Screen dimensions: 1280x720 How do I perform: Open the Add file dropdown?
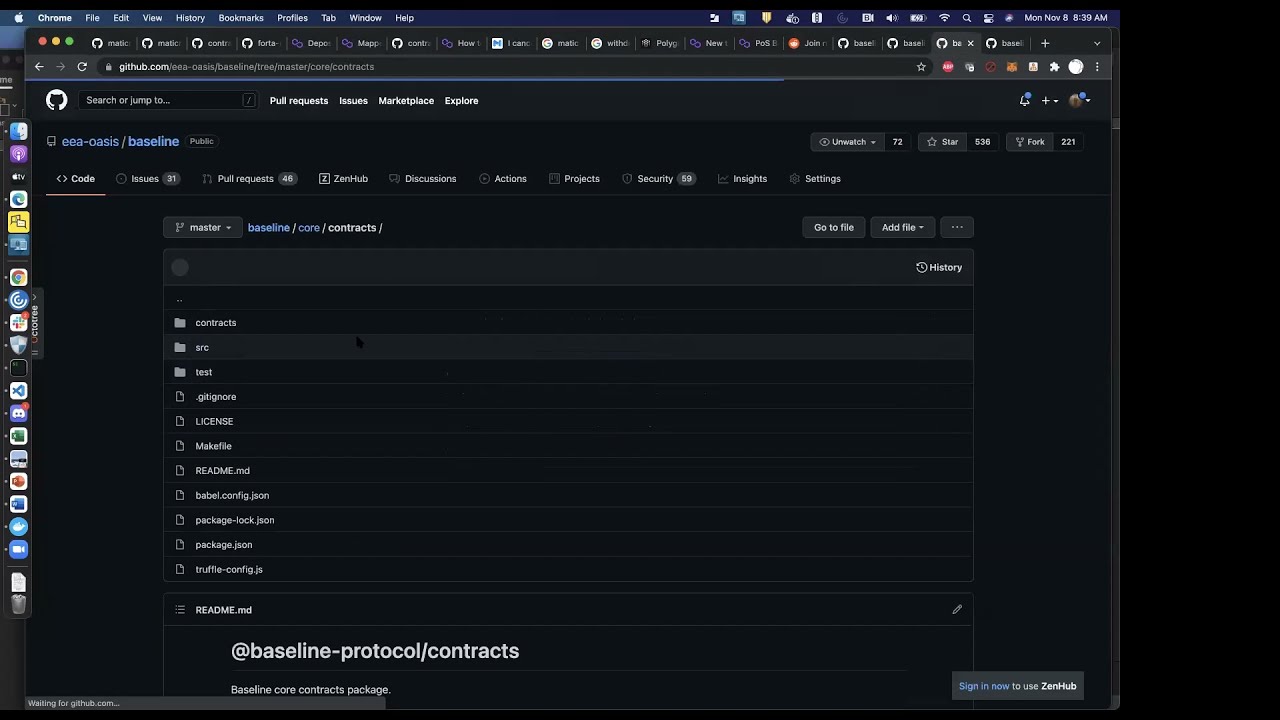tap(902, 227)
